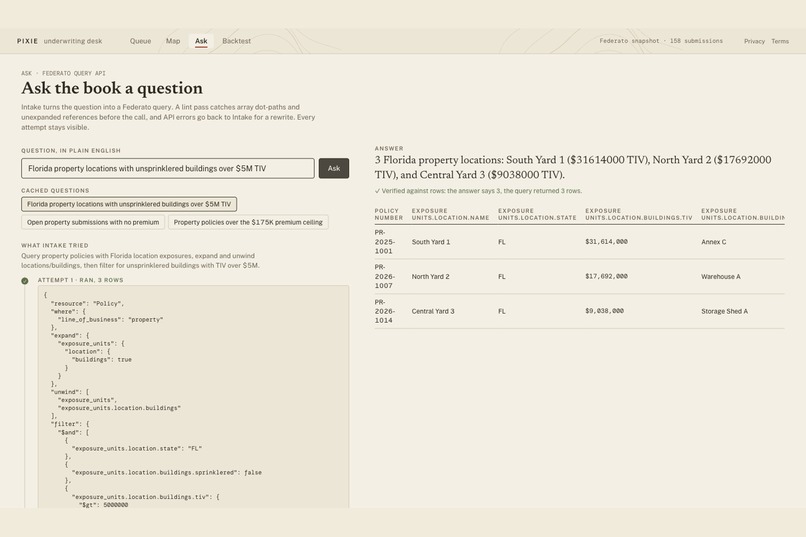Viewport: 806px width, 537px height.
Task: Click the FL state cell in North Yard 2 row
Action: point(502,276)
